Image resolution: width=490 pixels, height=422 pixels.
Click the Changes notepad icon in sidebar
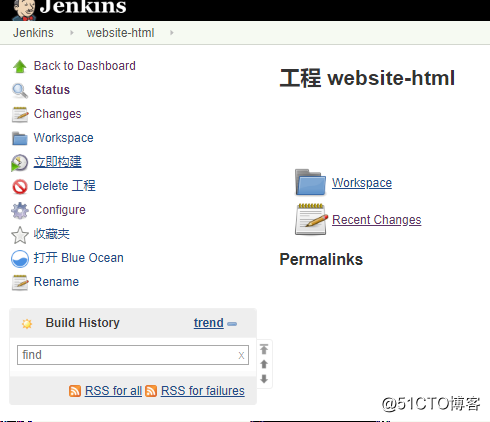pyautogui.click(x=20, y=115)
